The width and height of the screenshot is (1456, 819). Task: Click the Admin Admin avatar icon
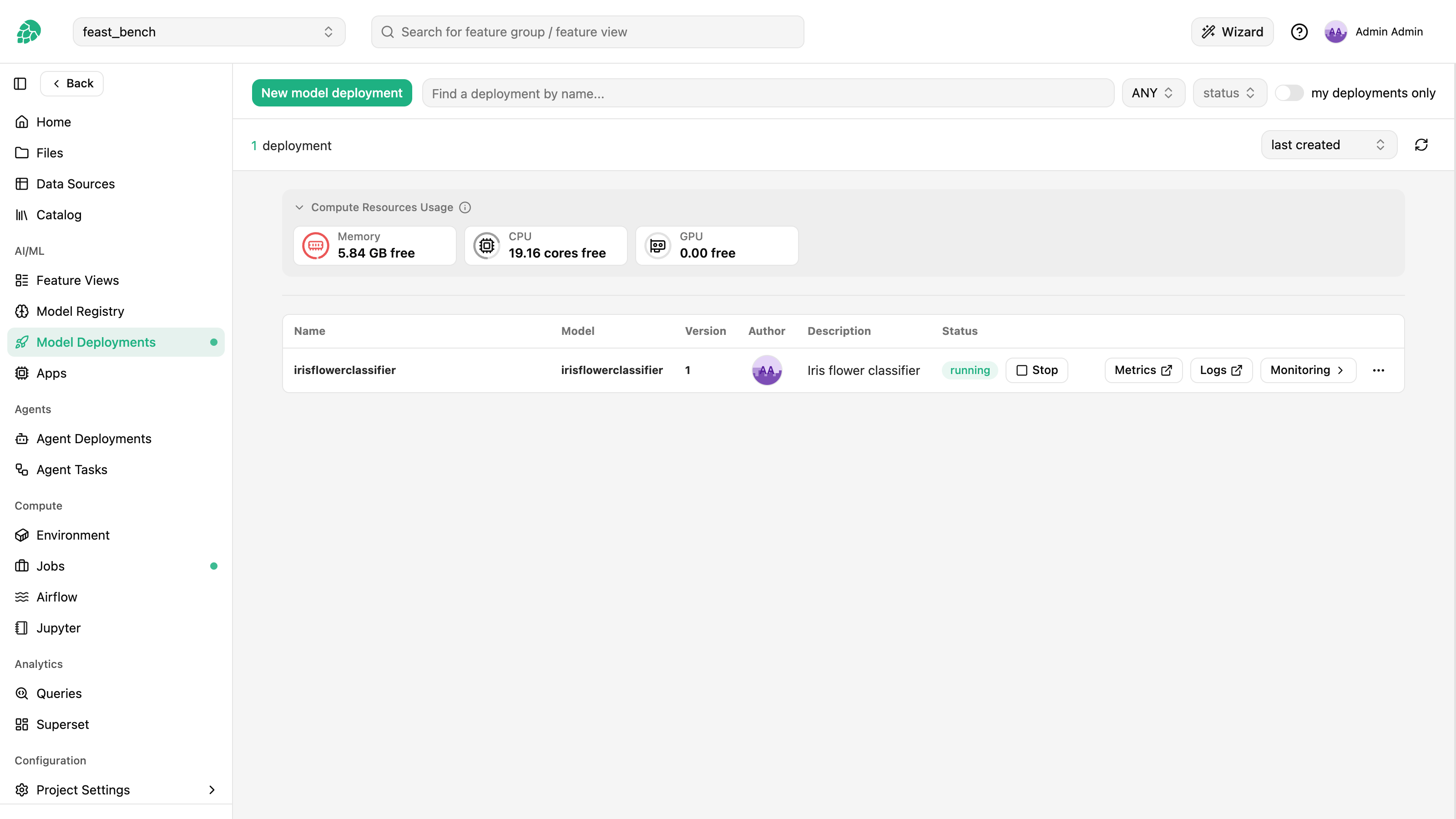coord(1335,32)
